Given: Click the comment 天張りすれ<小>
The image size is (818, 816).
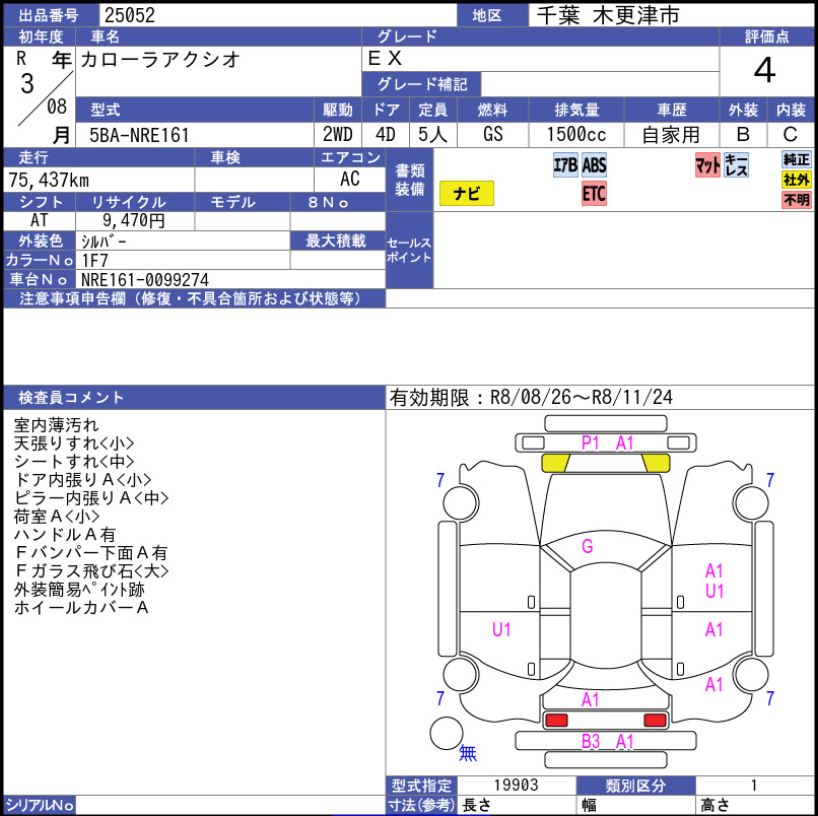Looking at the screenshot, I should tap(74, 443).
